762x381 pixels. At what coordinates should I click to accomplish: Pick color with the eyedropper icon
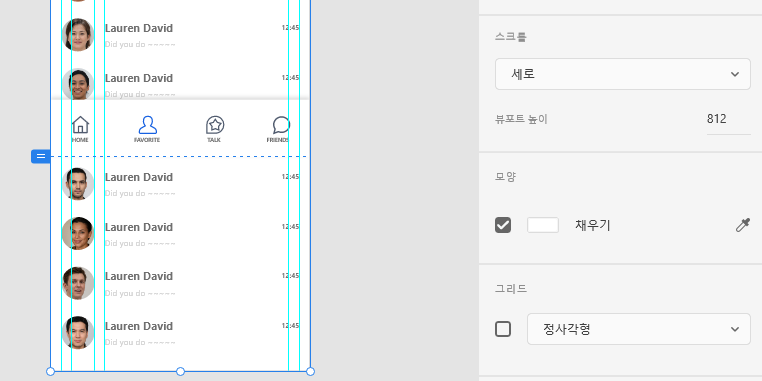pos(743,225)
